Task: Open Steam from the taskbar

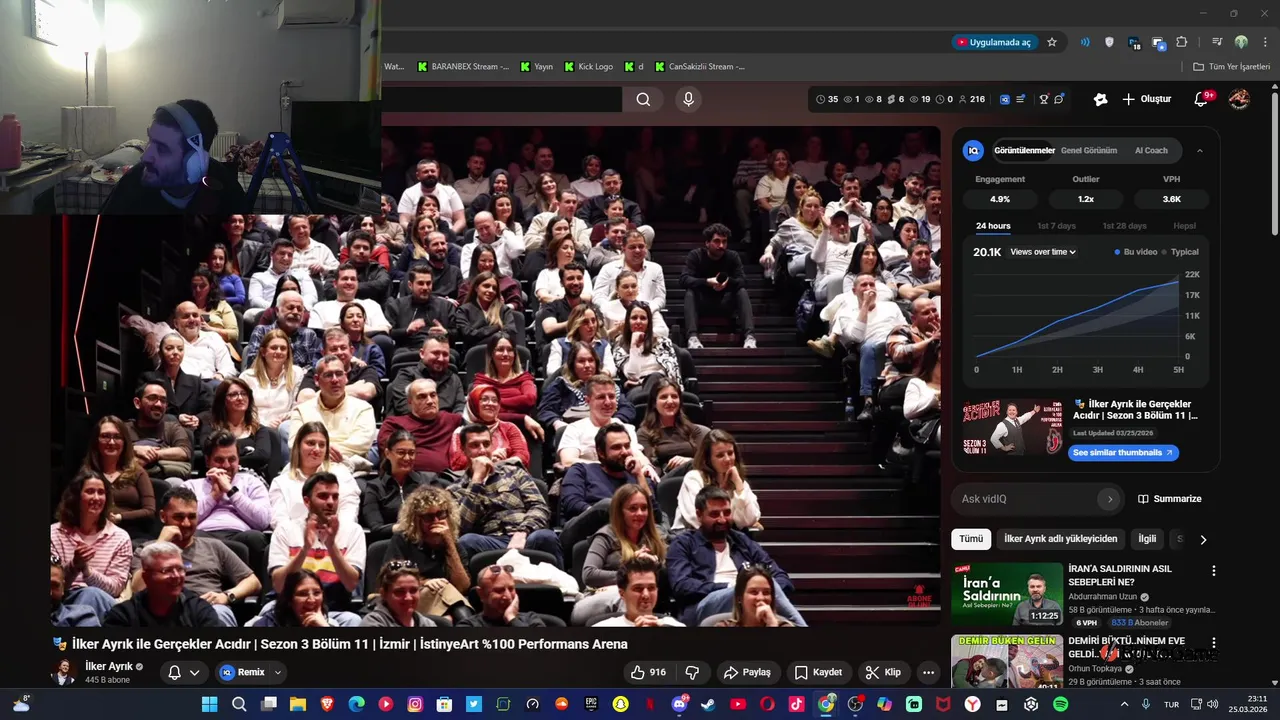Action: coord(708,704)
